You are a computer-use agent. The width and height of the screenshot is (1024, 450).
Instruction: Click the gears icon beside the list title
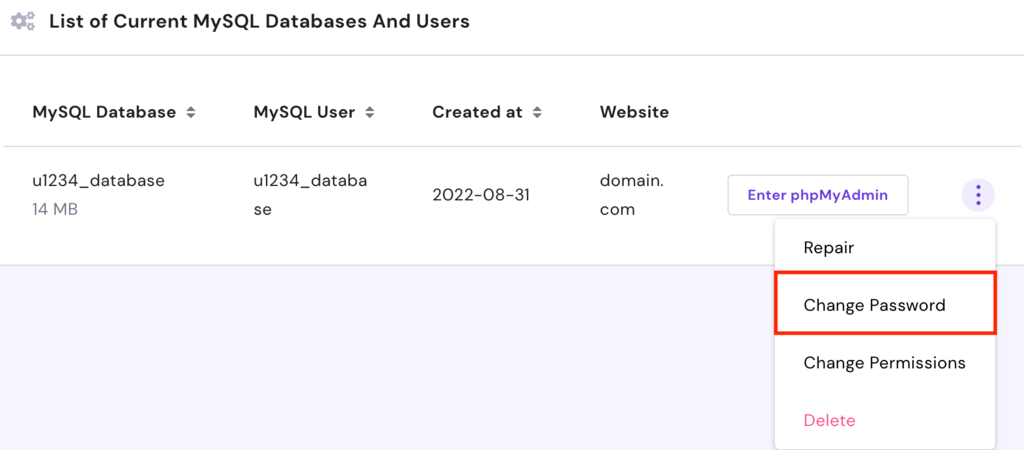[x=23, y=21]
